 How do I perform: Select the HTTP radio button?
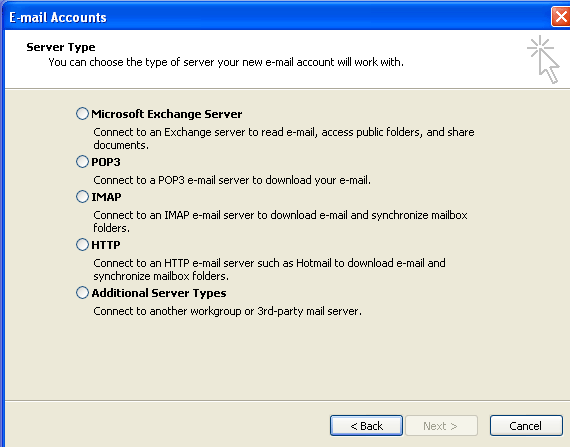pyautogui.click(x=82, y=245)
